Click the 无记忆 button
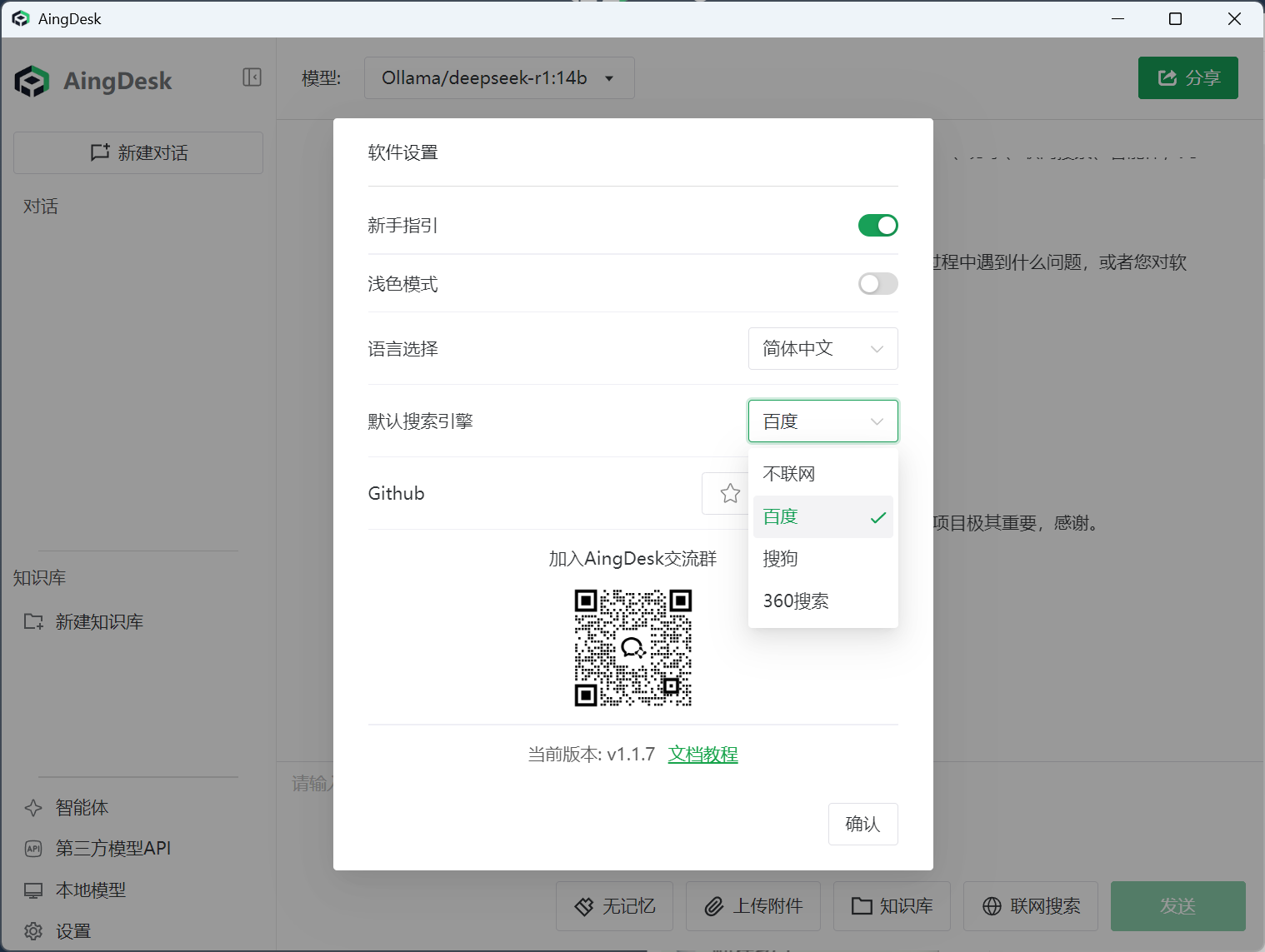Screen dimensions: 1265x952 (x=615, y=906)
